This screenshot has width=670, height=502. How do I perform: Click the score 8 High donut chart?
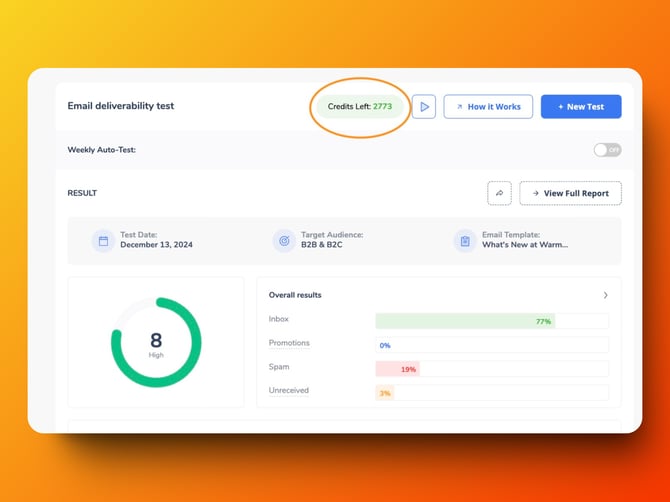coord(156,342)
